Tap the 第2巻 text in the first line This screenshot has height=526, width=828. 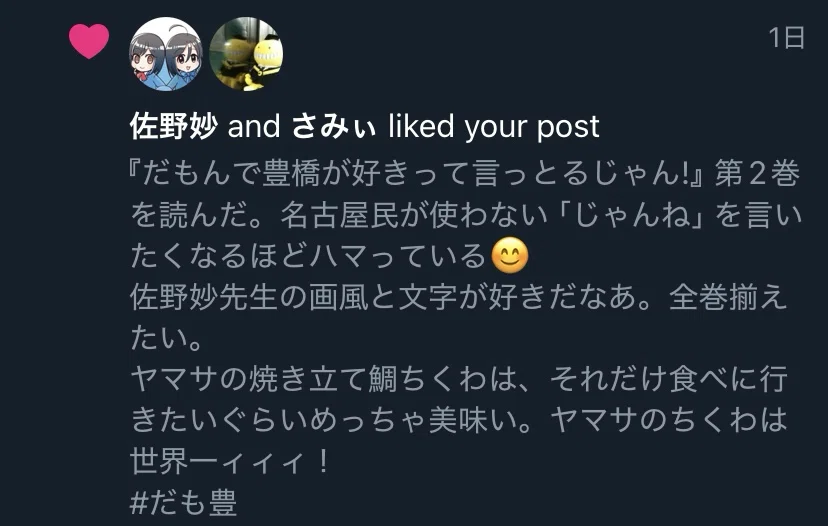pos(757,173)
